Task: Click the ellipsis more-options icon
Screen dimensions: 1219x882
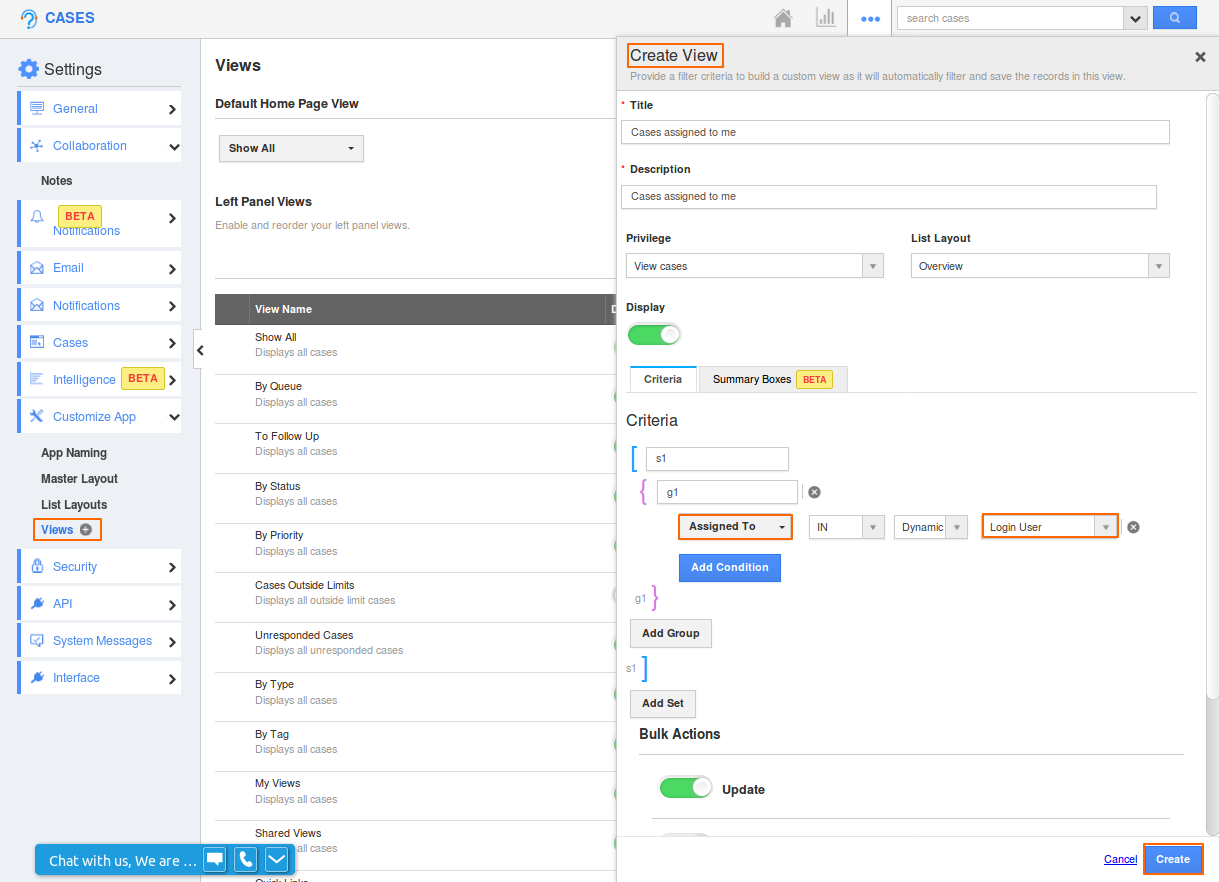Action: (x=869, y=17)
